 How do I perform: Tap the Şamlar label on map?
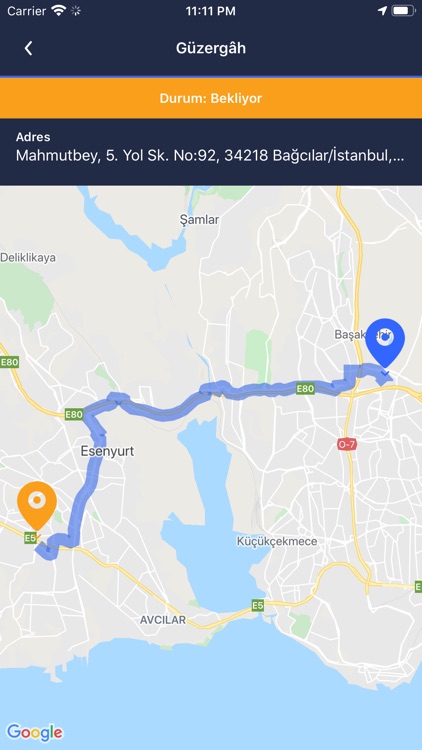pos(199,220)
